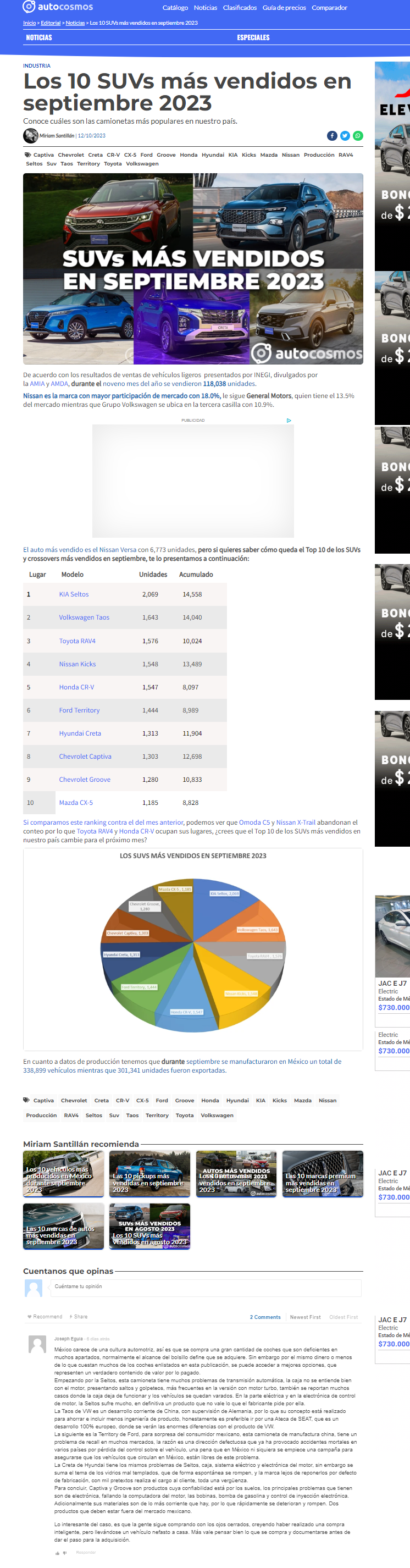The height and width of the screenshot is (1568, 410).
Task: Share article via WhatsApp icon
Action: point(358,136)
